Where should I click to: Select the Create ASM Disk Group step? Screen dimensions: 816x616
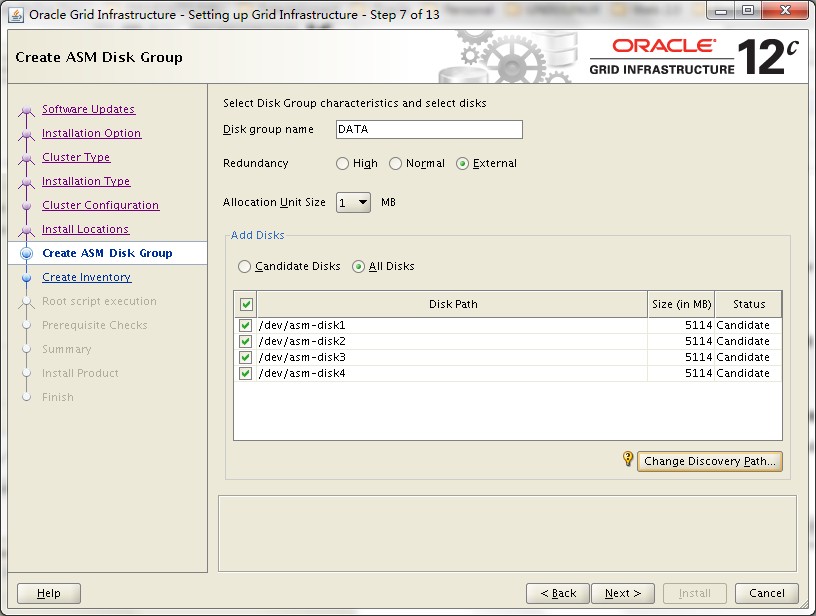pos(107,253)
